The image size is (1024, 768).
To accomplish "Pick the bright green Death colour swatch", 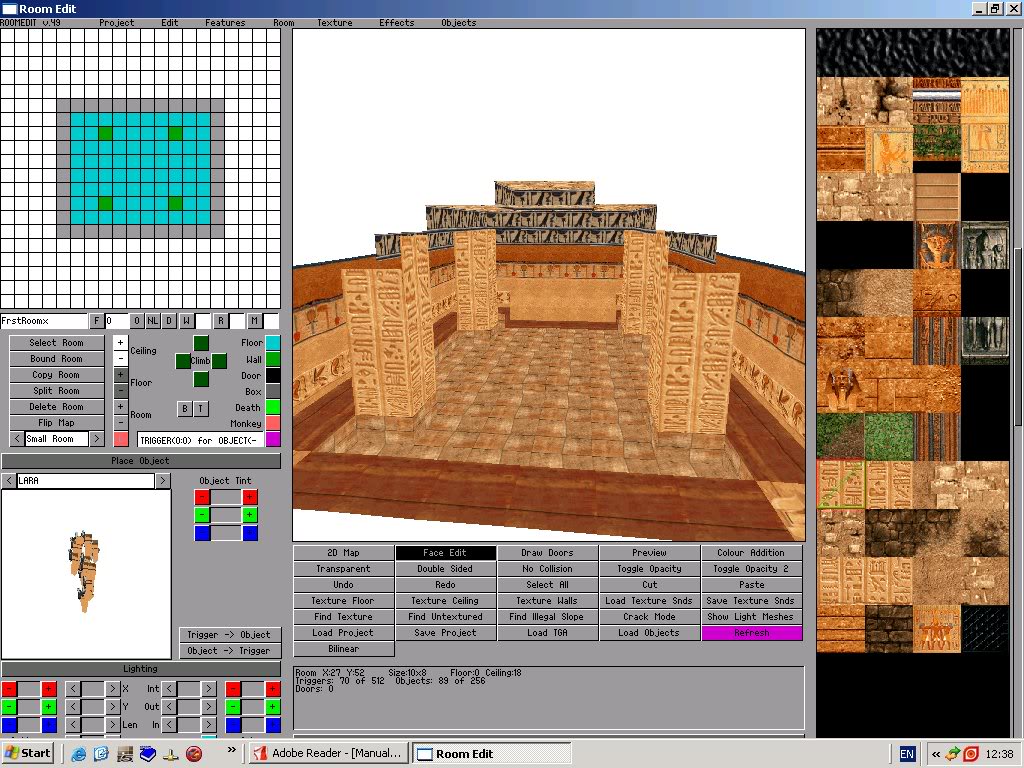I will [x=273, y=407].
